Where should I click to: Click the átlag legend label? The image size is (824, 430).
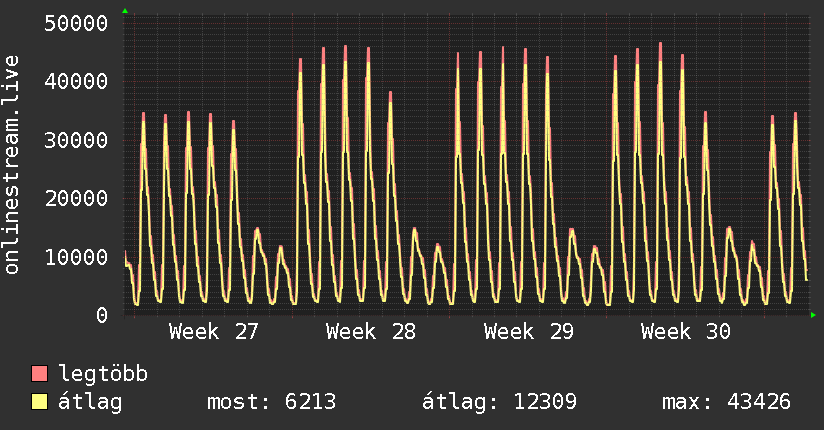[x=90, y=402]
